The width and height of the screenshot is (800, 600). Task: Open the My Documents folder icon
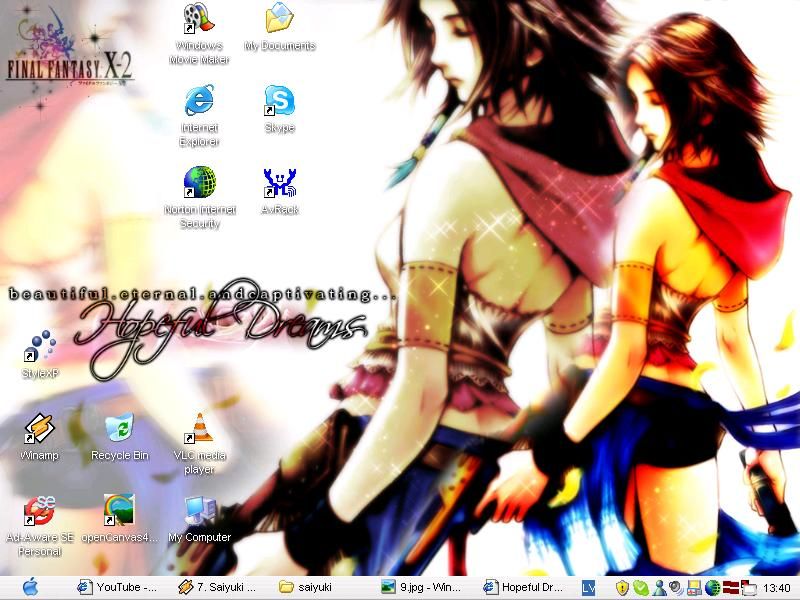[280, 27]
